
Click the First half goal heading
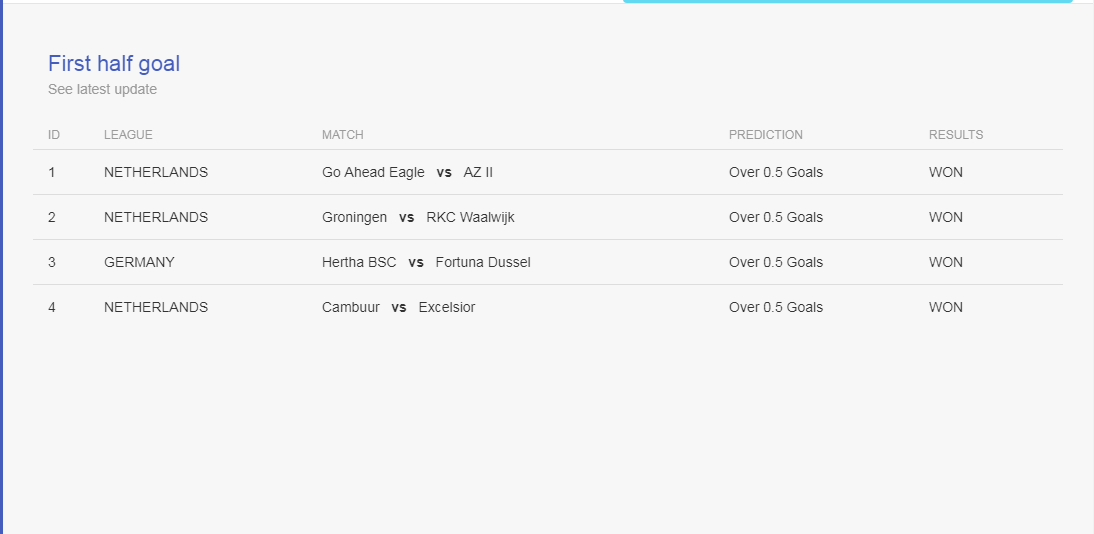click(114, 64)
